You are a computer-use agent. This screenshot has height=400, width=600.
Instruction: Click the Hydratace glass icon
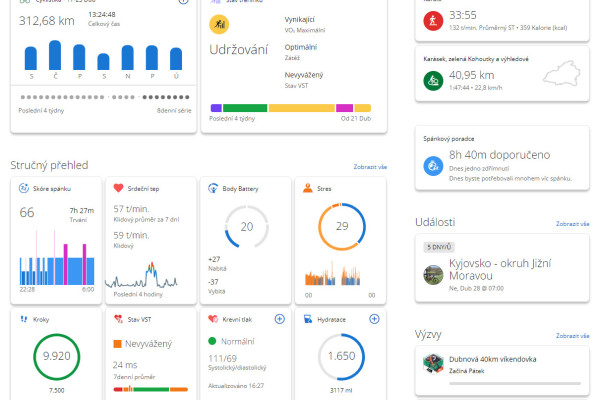click(308, 319)
